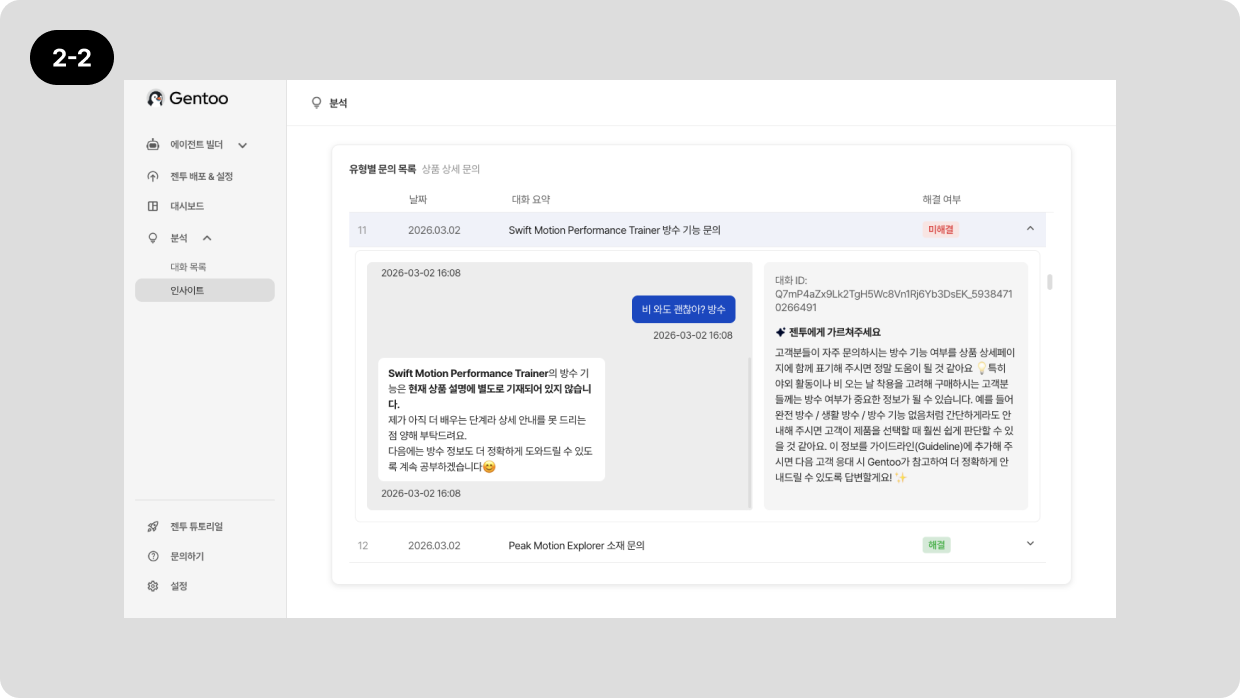Screen dimensions: 1240x698
Task: Click the rocket icon for 젠투 튜토리얼
Action: 153,526
